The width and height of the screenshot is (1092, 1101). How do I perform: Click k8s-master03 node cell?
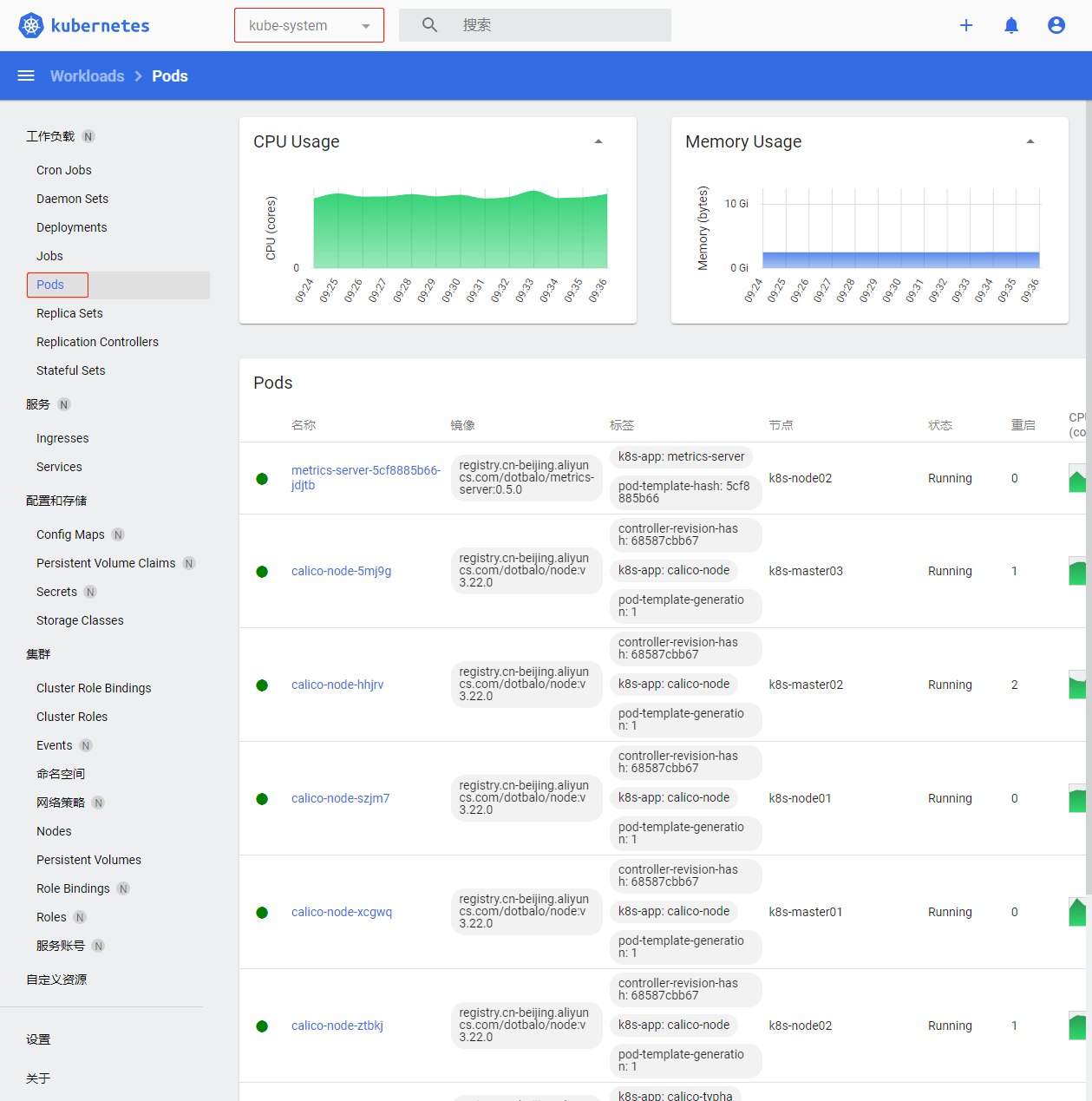[x=806, y=571]
